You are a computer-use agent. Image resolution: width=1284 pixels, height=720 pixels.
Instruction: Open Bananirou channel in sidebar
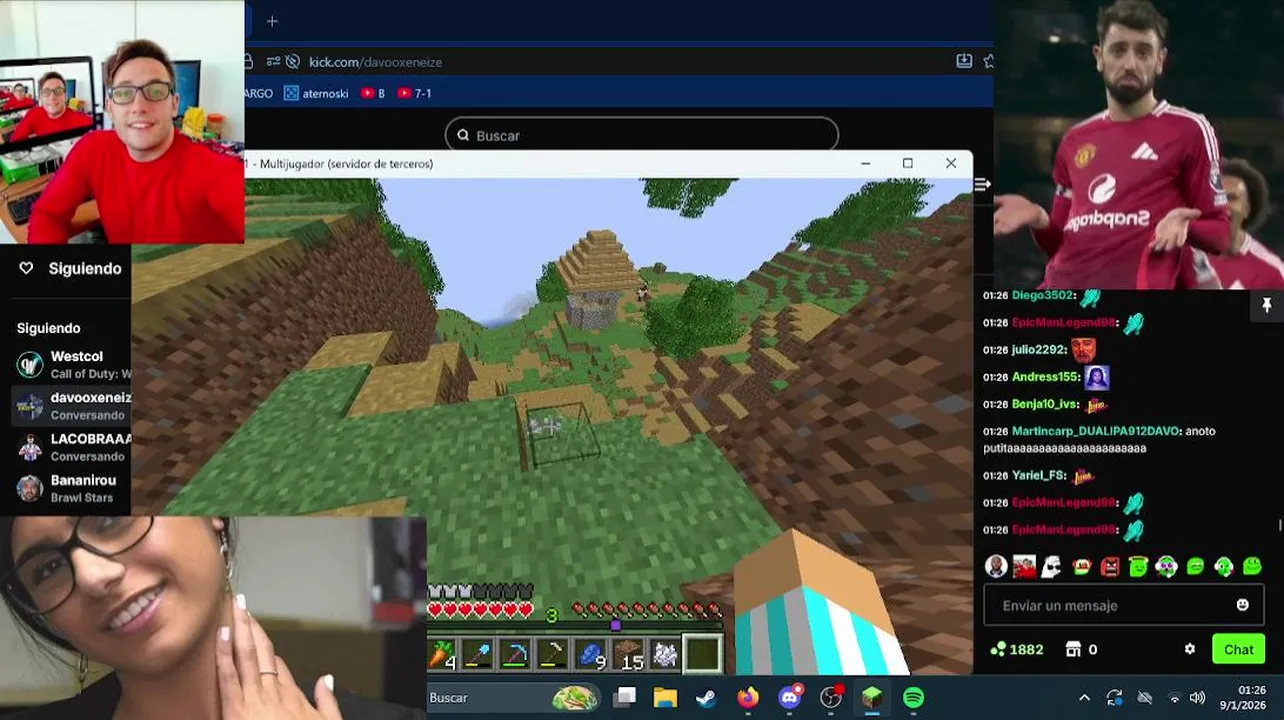pos(70,488)
